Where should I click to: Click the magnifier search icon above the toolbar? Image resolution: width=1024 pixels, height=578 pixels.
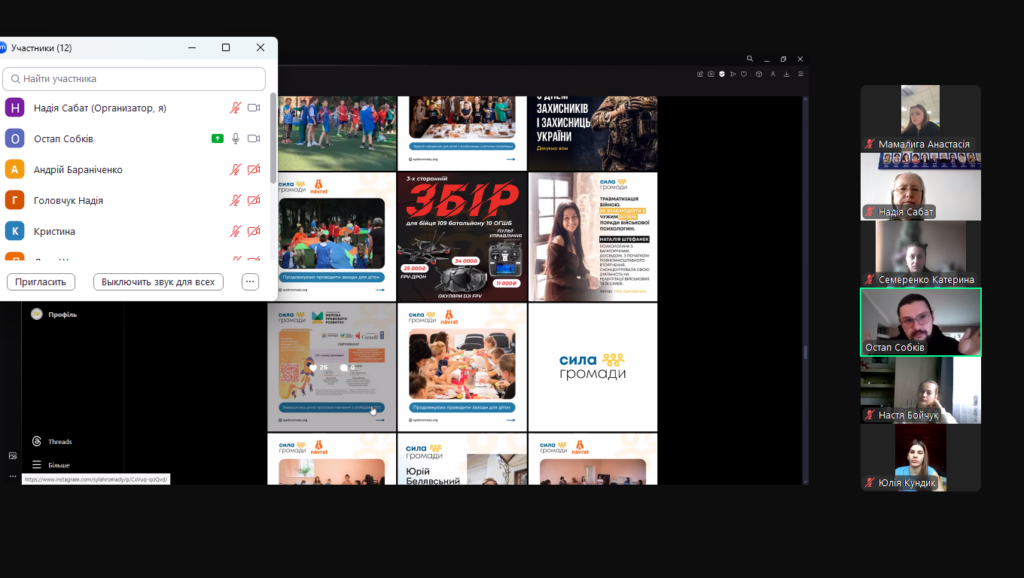[x=750, y=59]
